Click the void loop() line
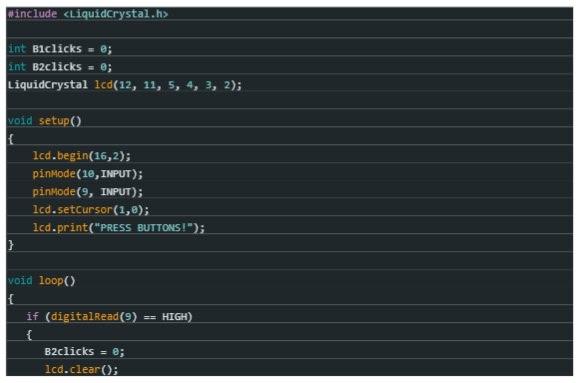 click(42, 281)
